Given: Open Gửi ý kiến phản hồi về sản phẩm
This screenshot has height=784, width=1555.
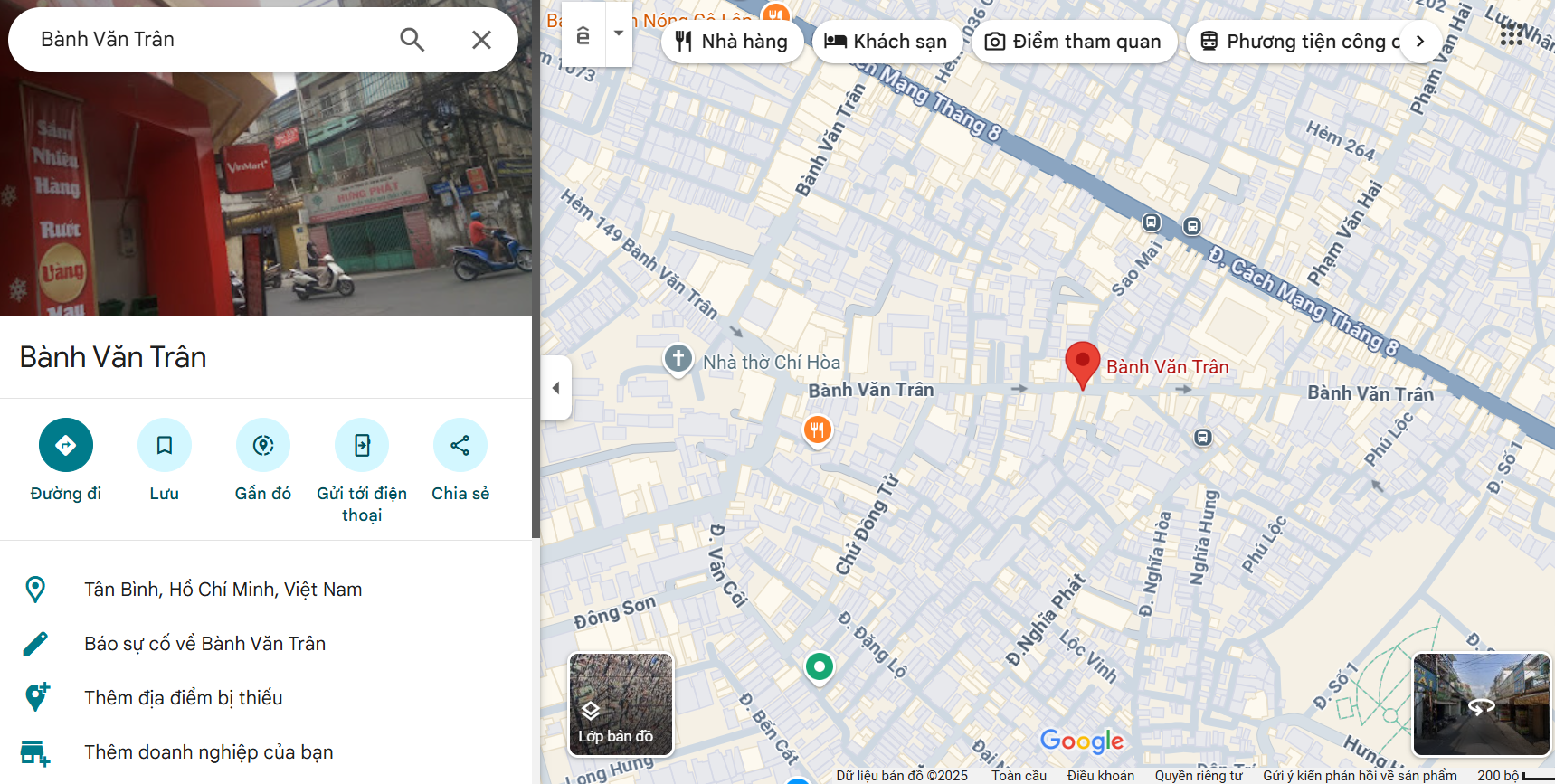Looking at the screenshot, I should 1360,776.
